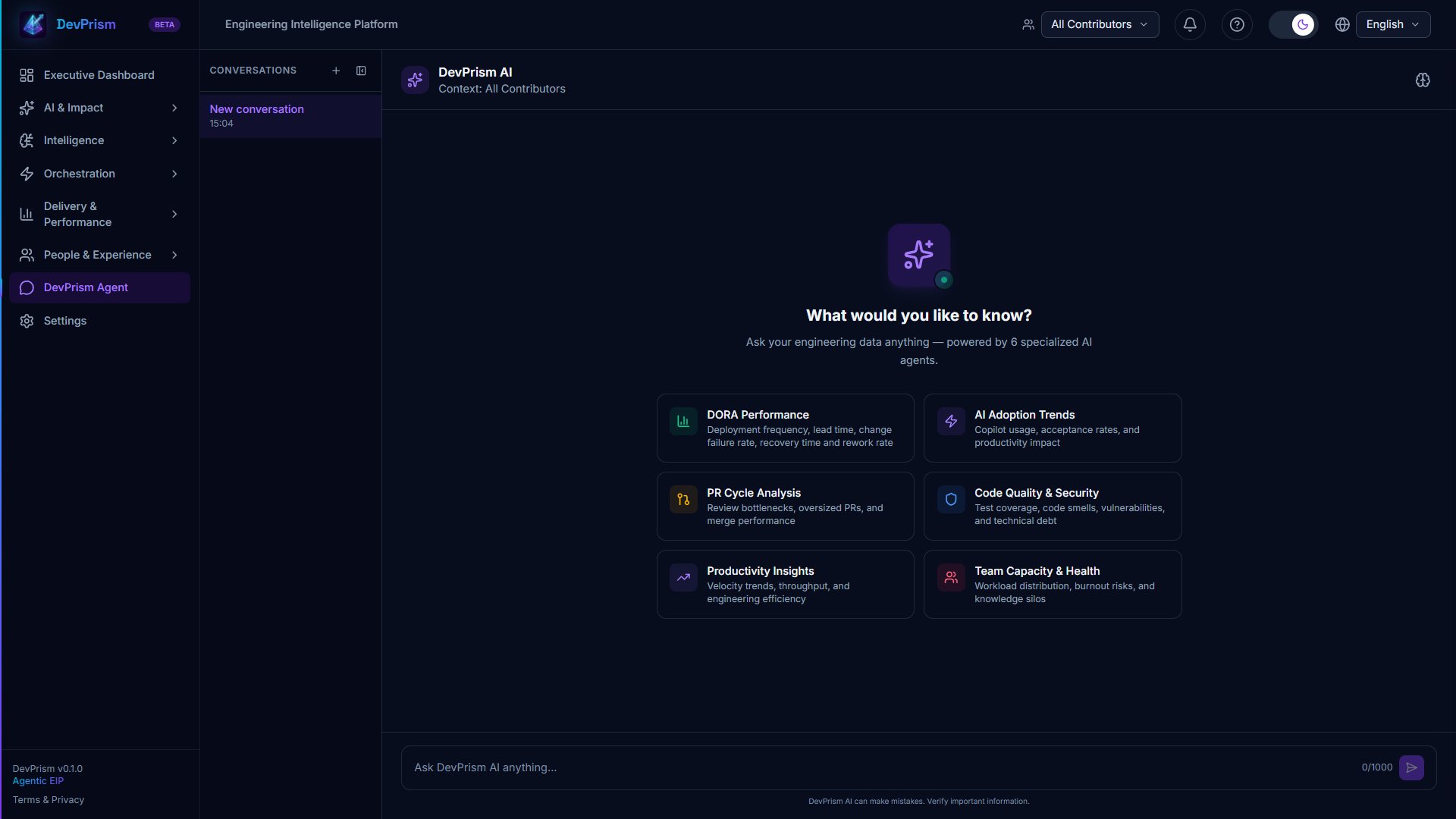Click the Productivity trending-up icon
Screen dimensions: 1456x819
pos(683,577)
